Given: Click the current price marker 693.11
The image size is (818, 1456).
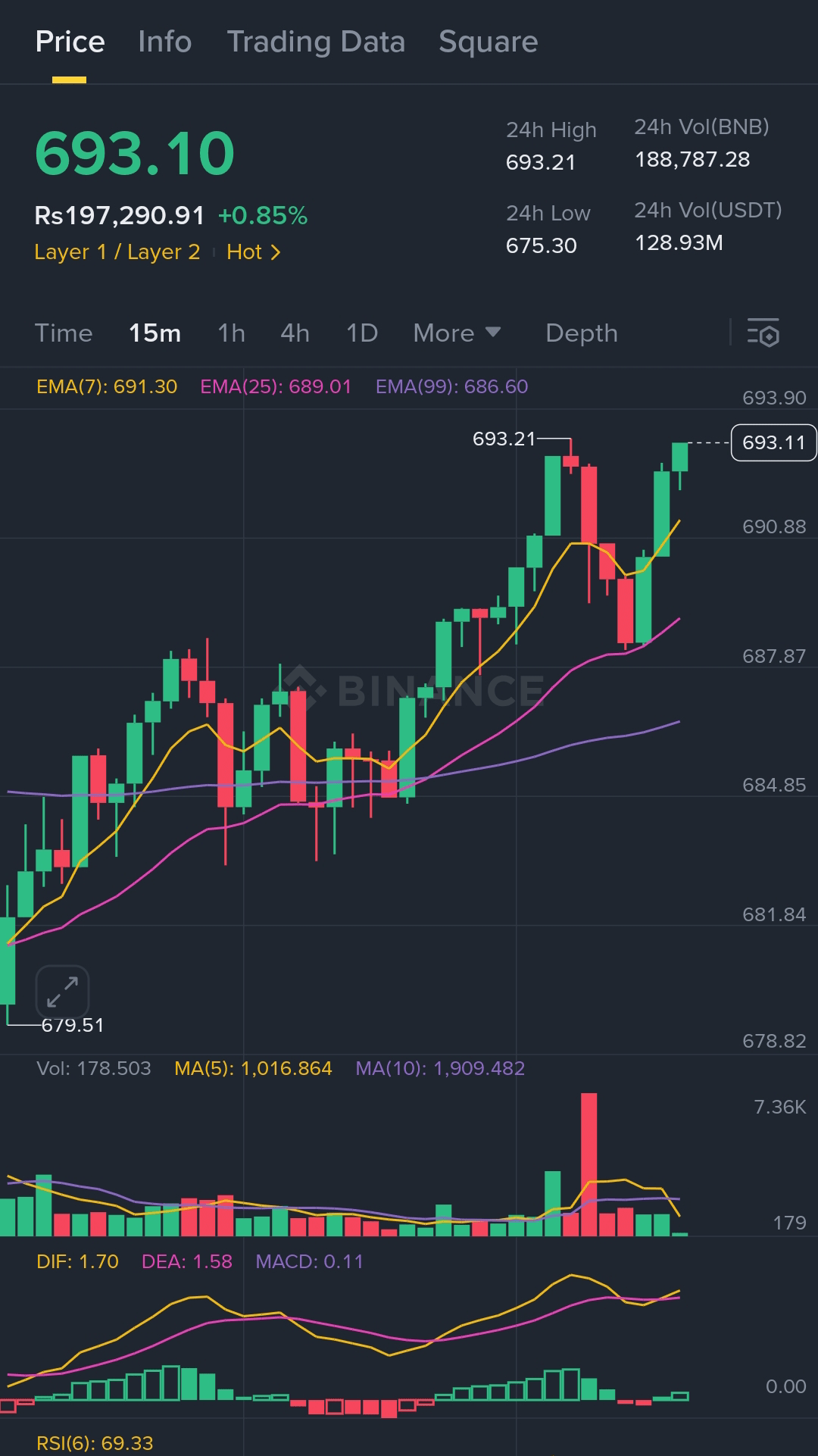Looking at the screenshot, I should (773, 442).
